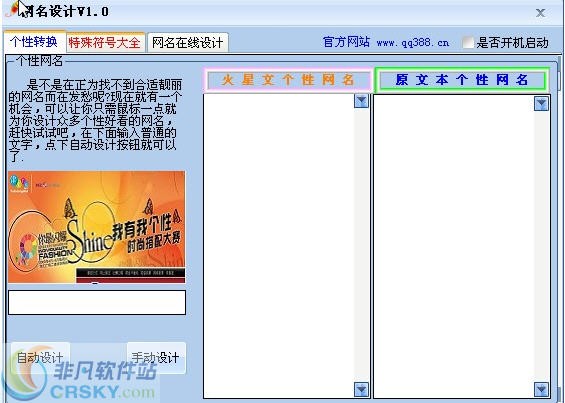The image size is (565, 403).
Task: Close the 网名设计 V1.0 window
Action: (540, 13)
